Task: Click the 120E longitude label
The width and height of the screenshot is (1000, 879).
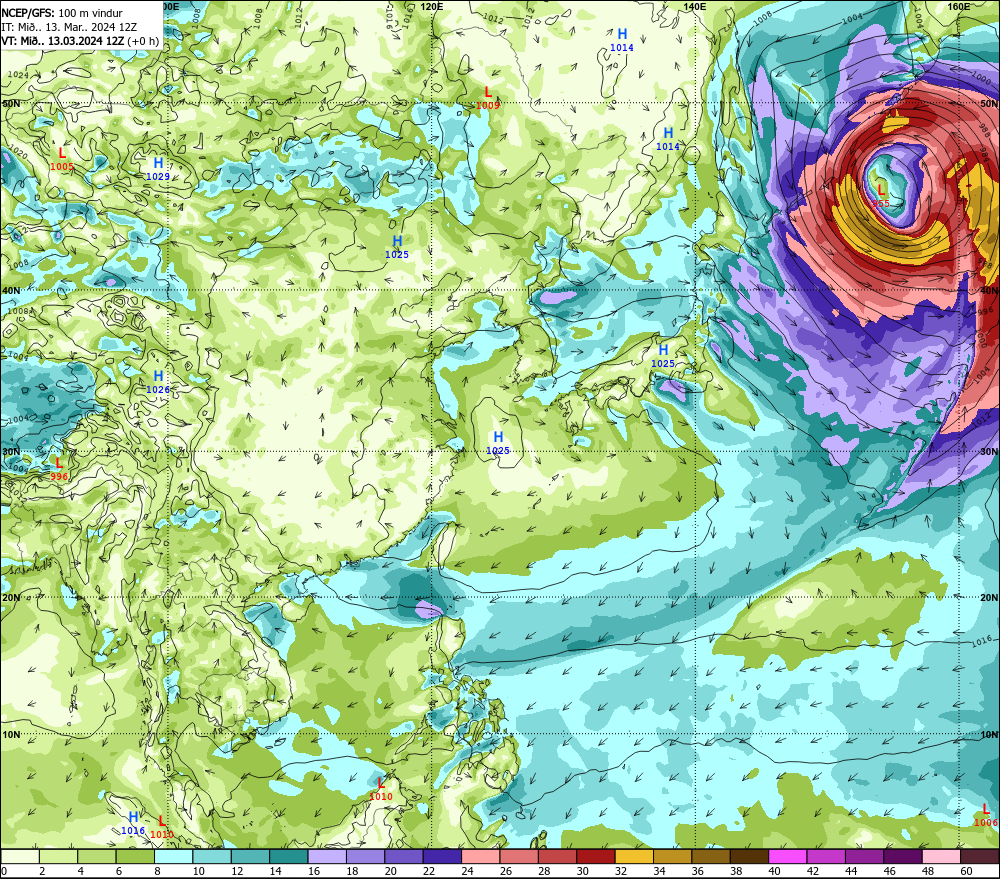Action: coord(432,6)
